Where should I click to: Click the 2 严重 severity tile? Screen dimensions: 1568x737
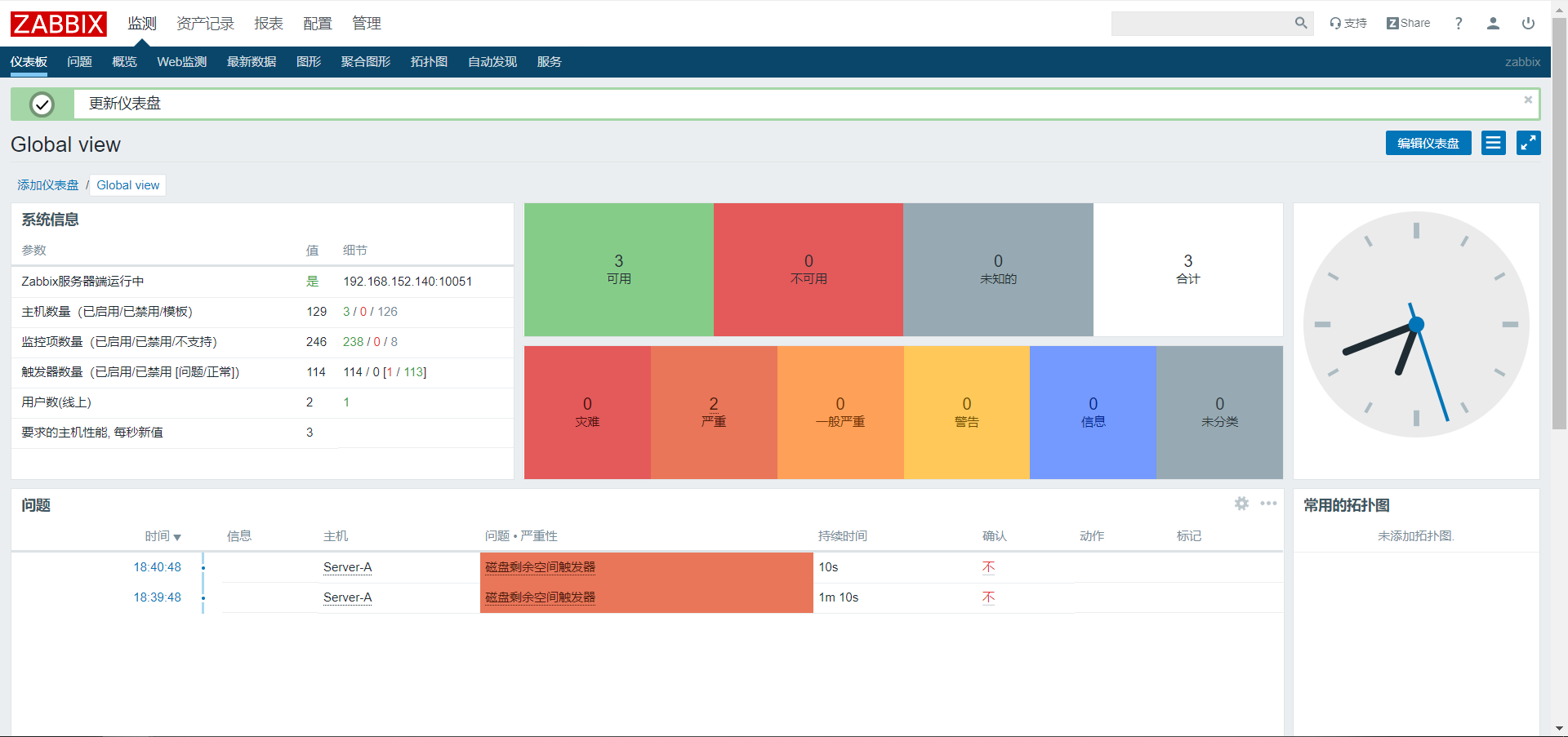[x=714, y=412]
